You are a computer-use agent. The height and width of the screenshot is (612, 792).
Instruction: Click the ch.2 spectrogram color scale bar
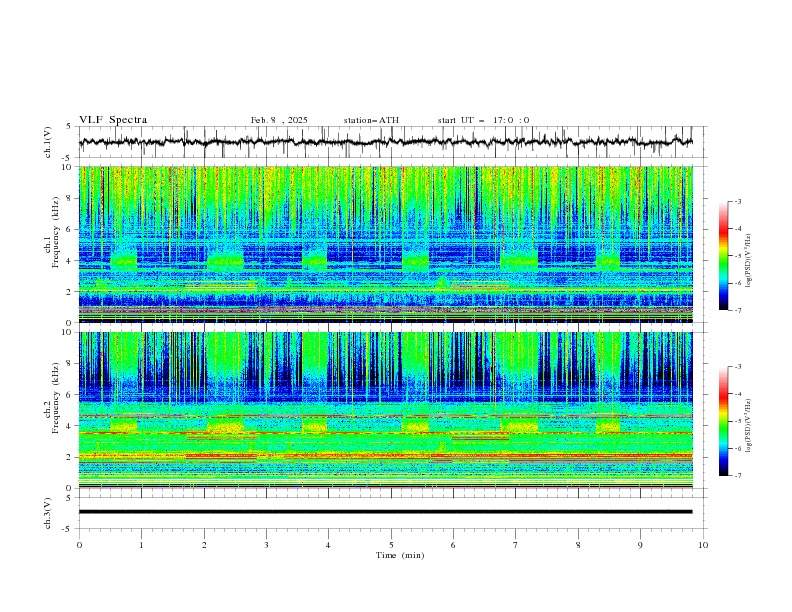point(723,421)
